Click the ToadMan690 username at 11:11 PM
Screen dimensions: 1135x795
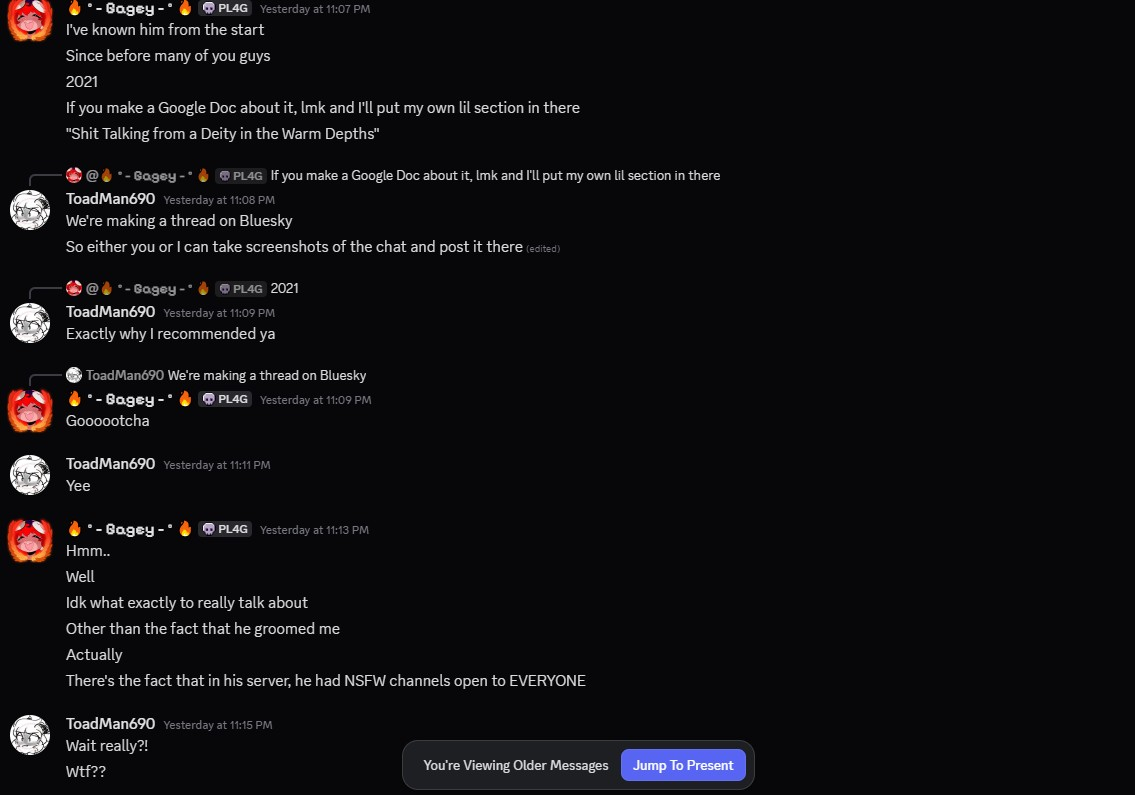[110, 464]
